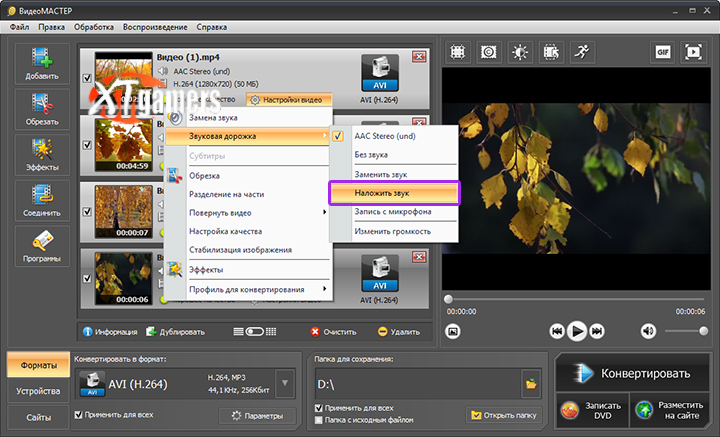Open the Эффекты tool in sidebar
Viewport: 720px width, 437px height.
42,155
